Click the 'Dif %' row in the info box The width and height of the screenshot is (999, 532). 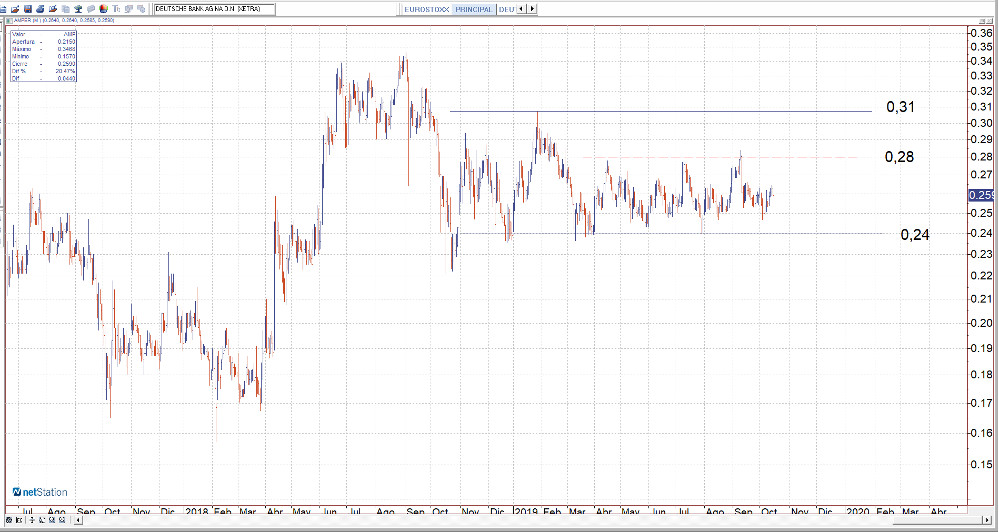point(43,71)
